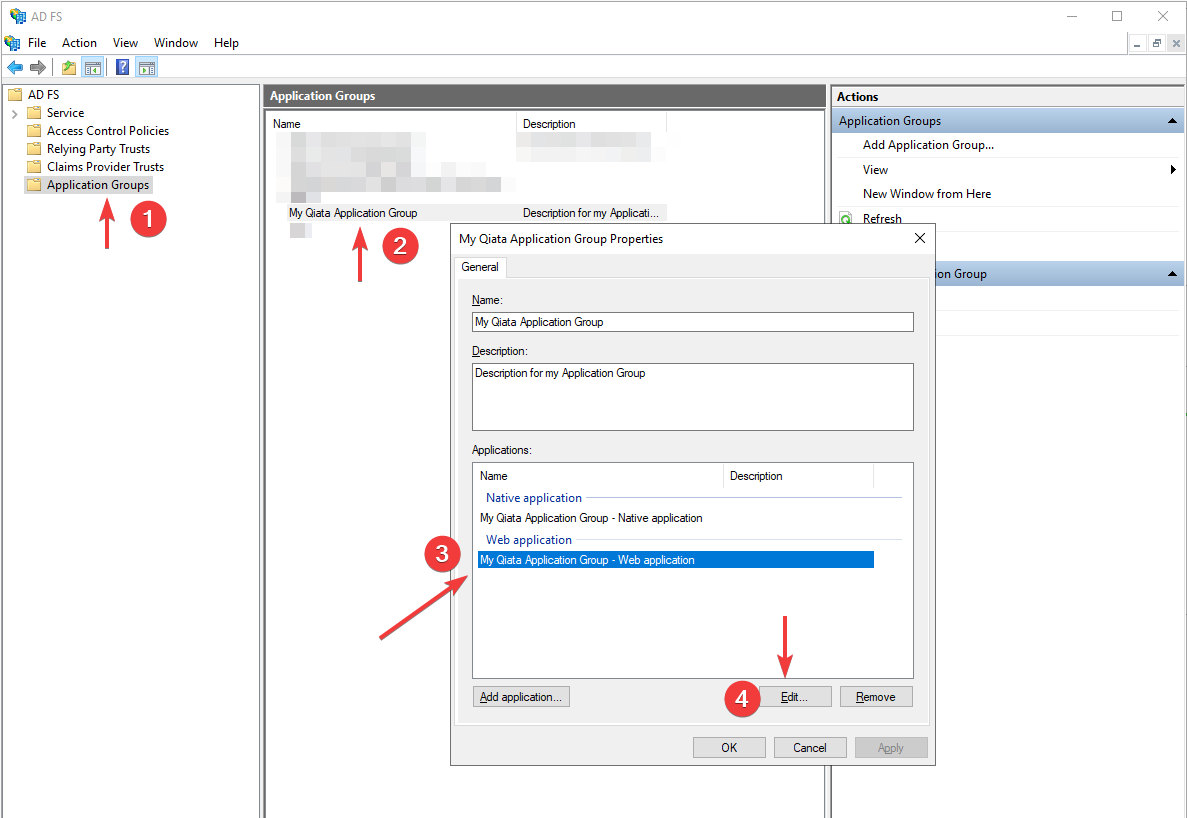The width and height of the screenshot is (1187, 818).
Task: Open the Action menu
Action: click(79, 43)
